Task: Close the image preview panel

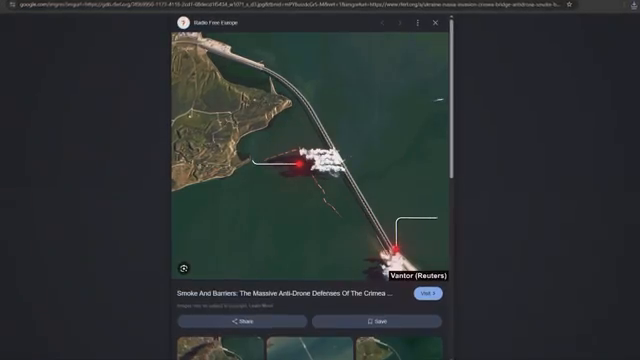Action: (436, 23)
